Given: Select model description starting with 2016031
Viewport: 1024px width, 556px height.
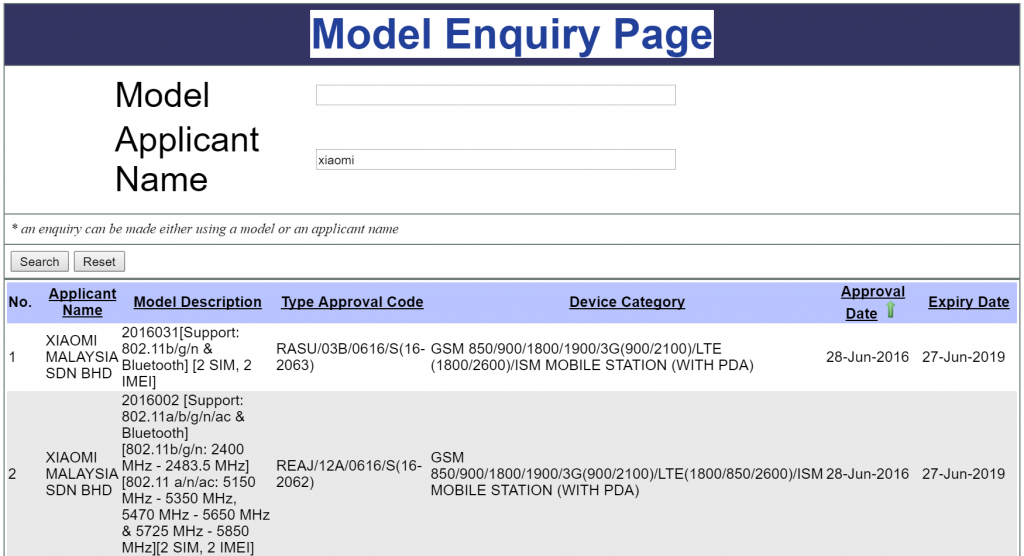Looking at the screenshot, I should [187, 357].
